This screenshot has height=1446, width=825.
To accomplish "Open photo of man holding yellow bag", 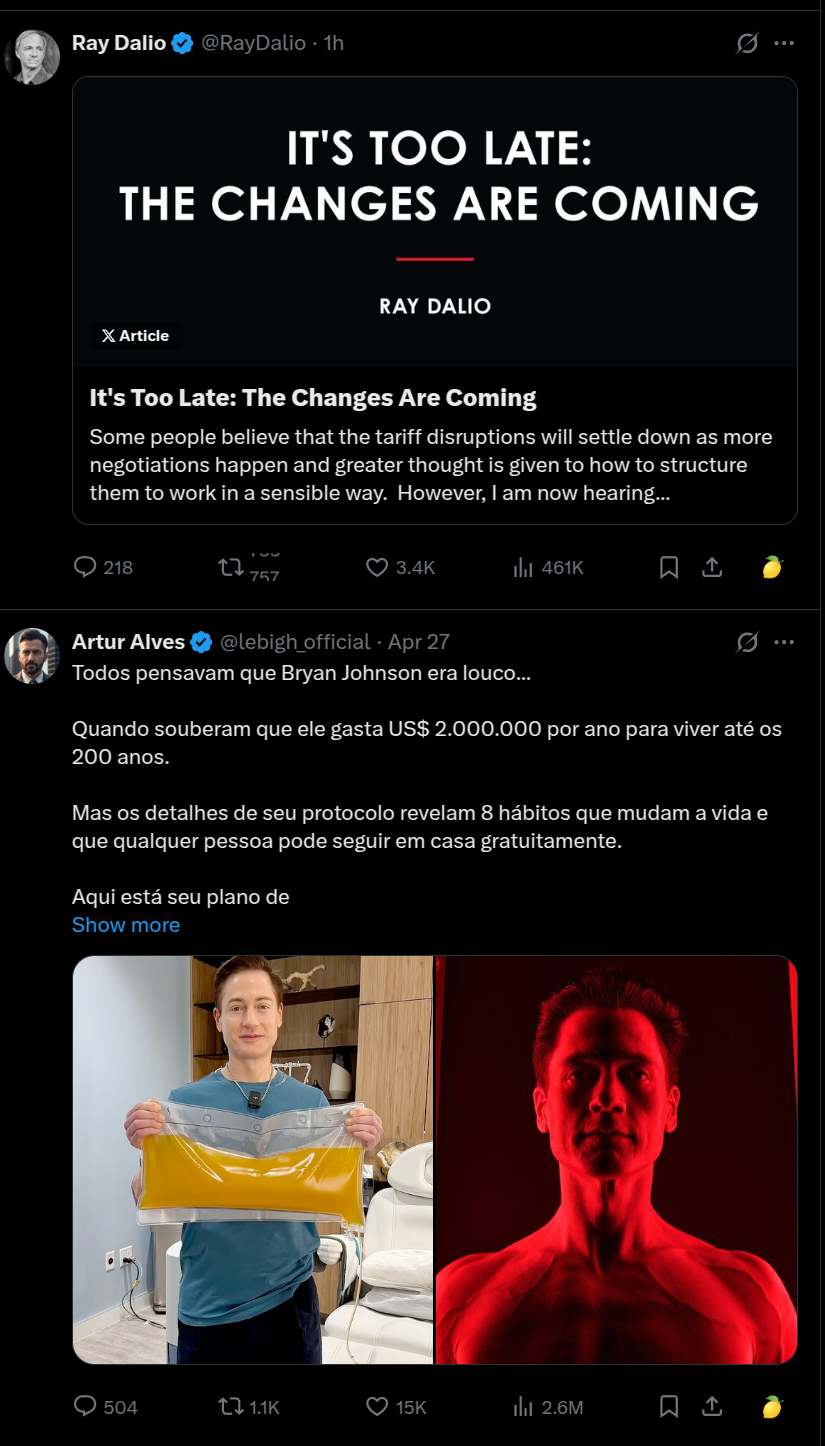I will [x=253, y=1159].
